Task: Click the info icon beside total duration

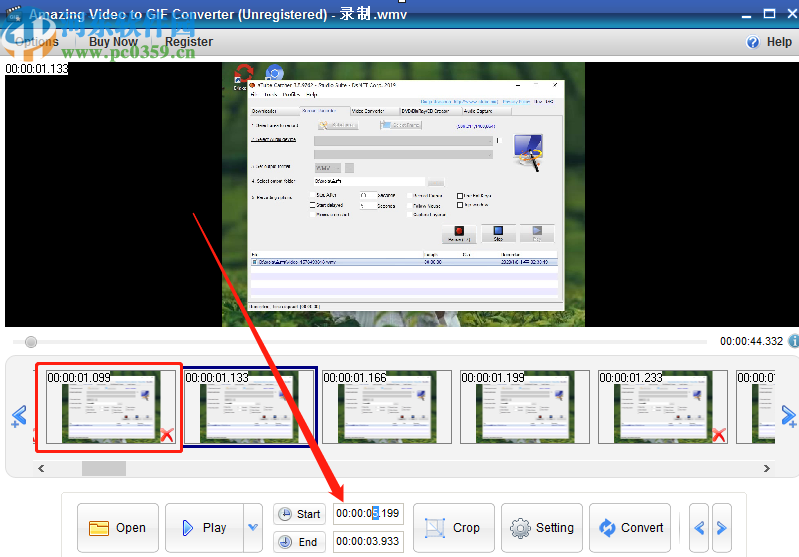Action: 793,341
